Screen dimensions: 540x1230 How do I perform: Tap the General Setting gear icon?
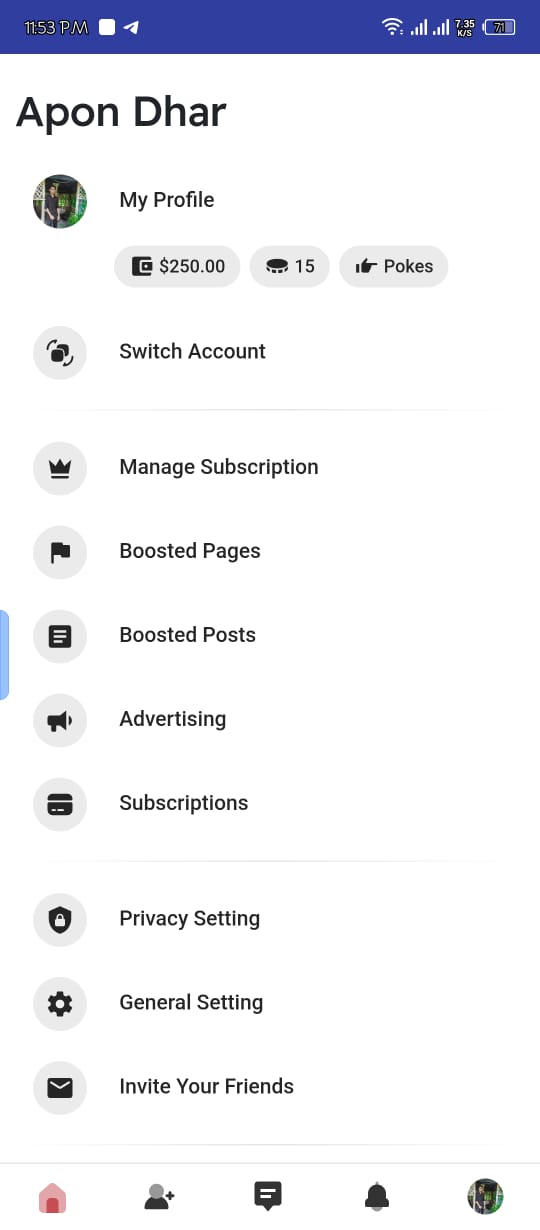point(60,1003)
